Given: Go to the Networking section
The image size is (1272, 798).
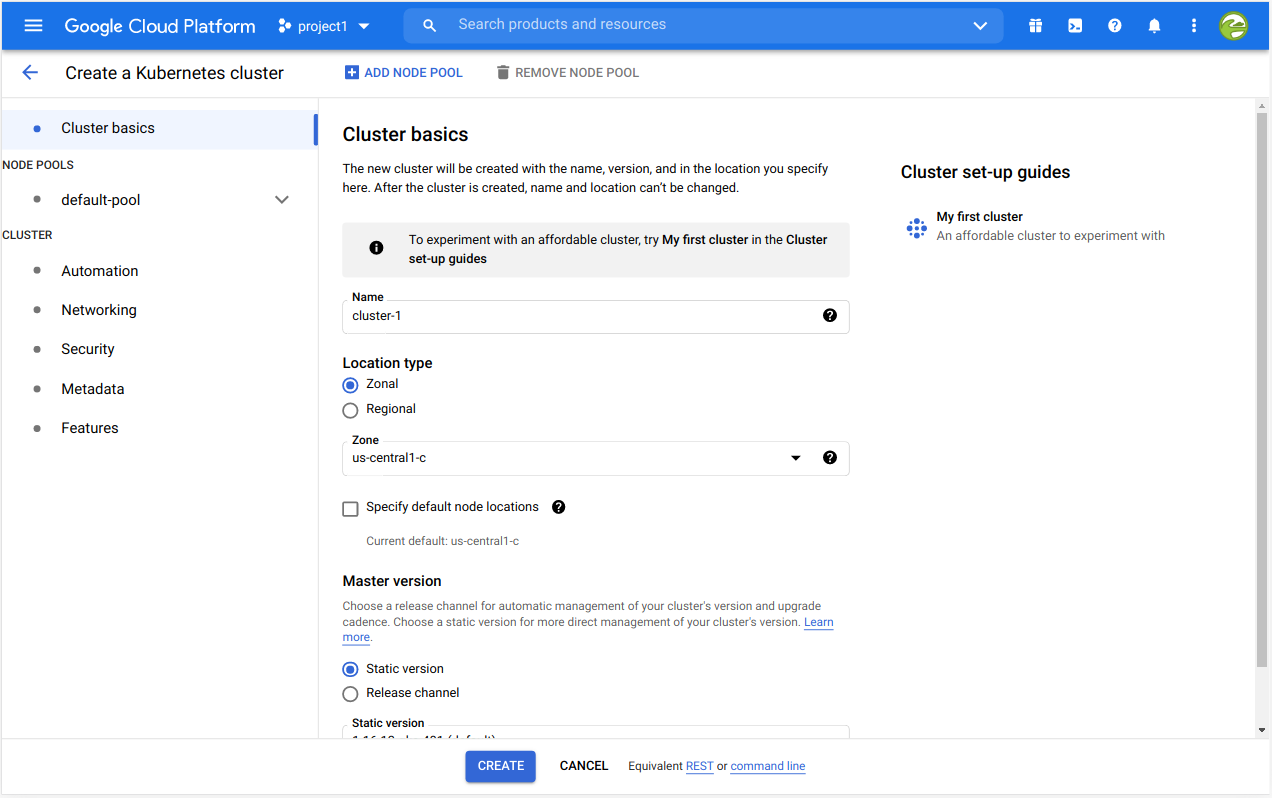Looking at the screenshot, I should (98, 310).
